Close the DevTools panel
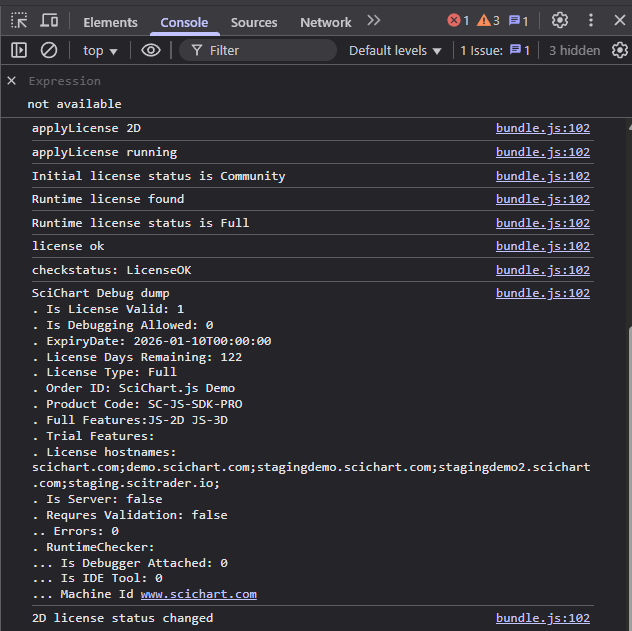Viewport: 632px width, 631px height. click(620, 20)
